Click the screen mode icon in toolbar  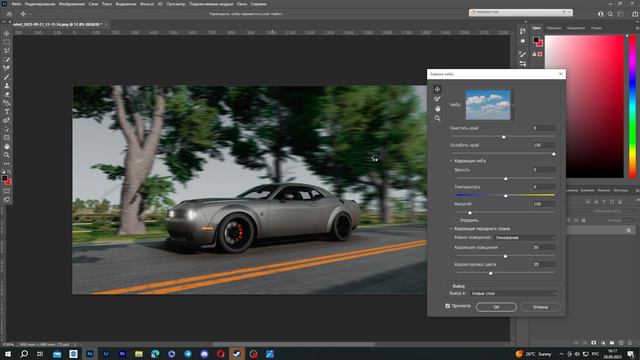7,200
